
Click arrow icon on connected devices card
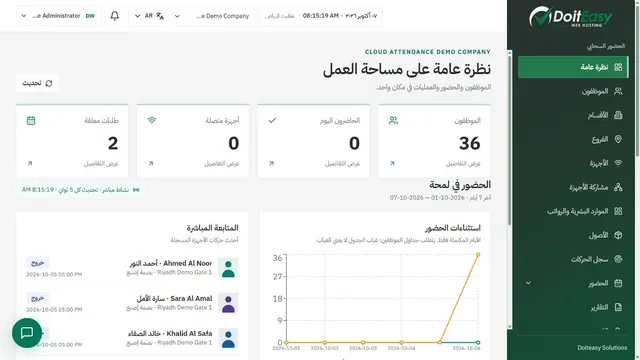[151, 163]
